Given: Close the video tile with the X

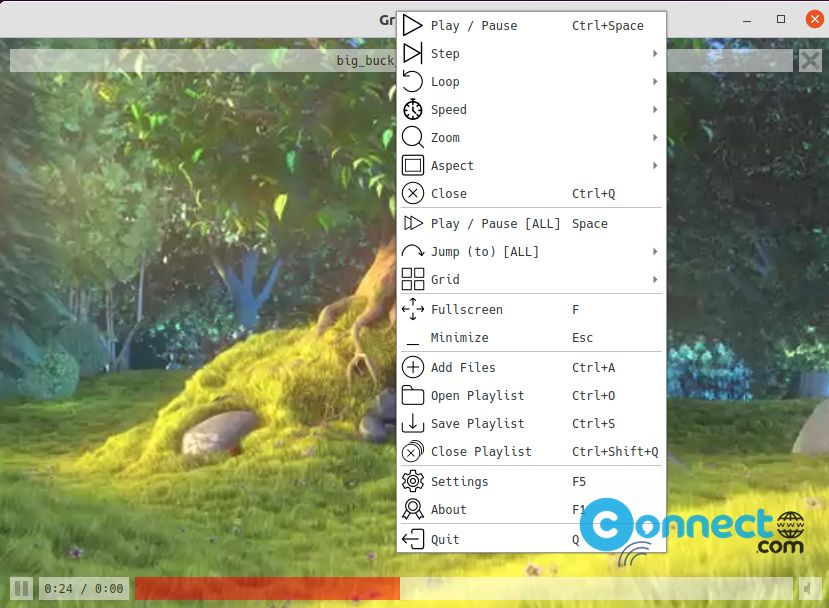Looking at the screenshot, I should [x=809, y=60].
